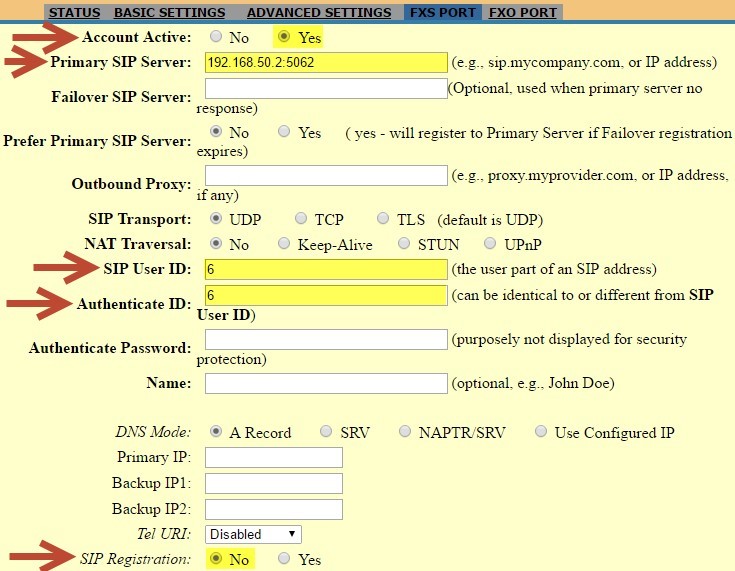The height and width of the screenshot is (571, 735).
Task: Set NAT Traversal to Keep-Alive
Action: tap(284, 243)
